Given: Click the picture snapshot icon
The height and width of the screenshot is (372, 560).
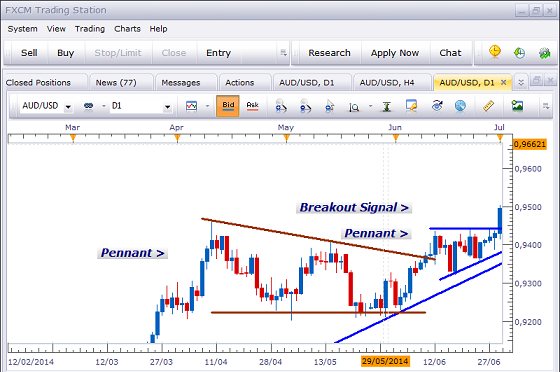Looking at the screenshot, I should coord(517,106).
